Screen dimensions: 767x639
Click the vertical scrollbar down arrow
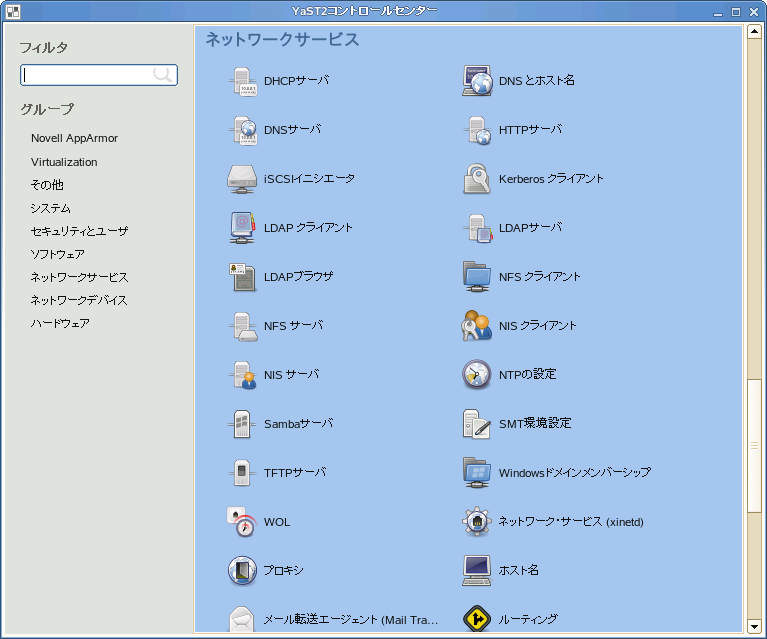coord(755,626)
